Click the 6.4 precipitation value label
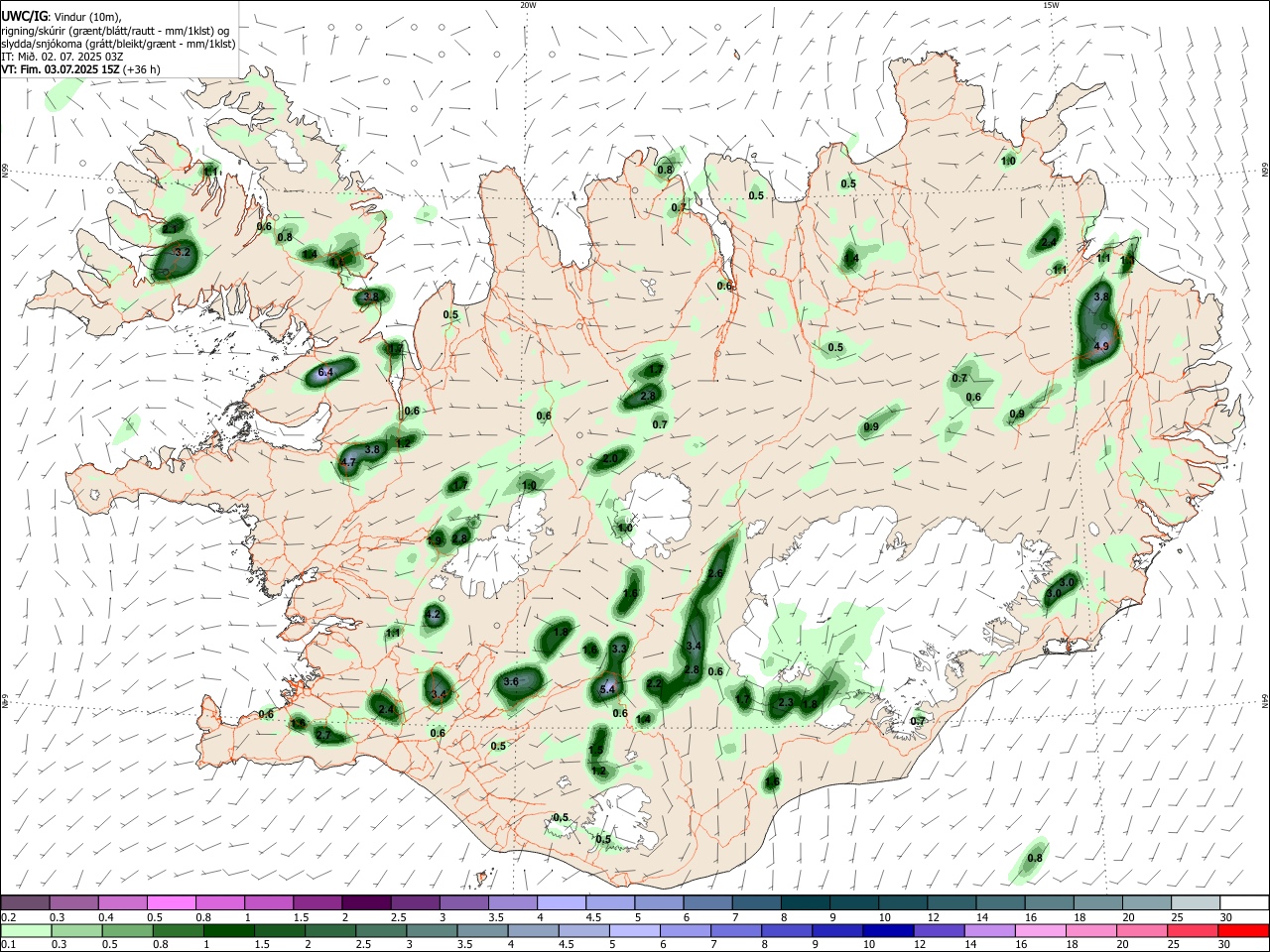This screenshot has height=952, width=1270. tap(324, 372)
